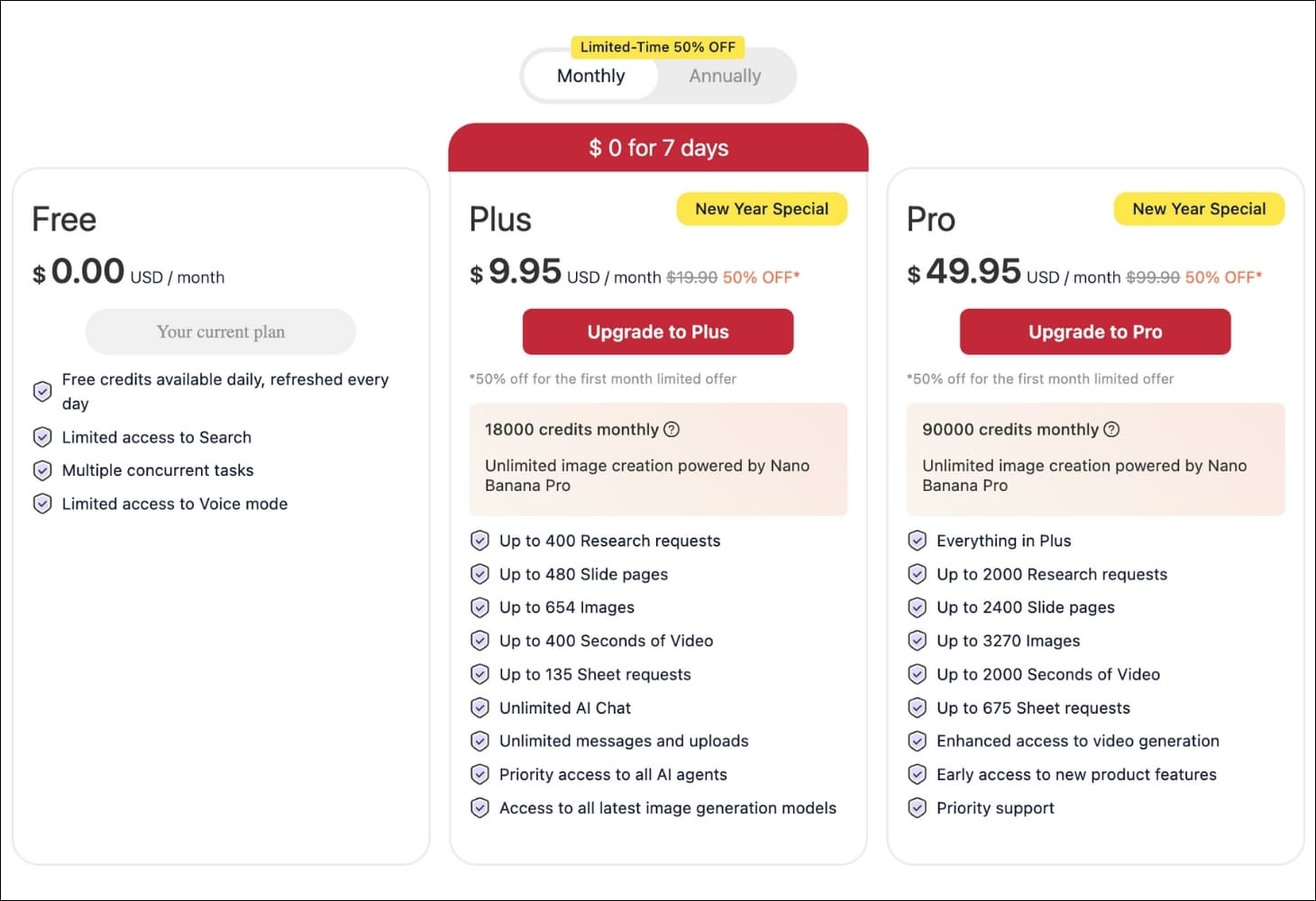Click shield icon beside Priority support
The width and height of the screenshot is (1316, 901).
click(x=917, y=808)
